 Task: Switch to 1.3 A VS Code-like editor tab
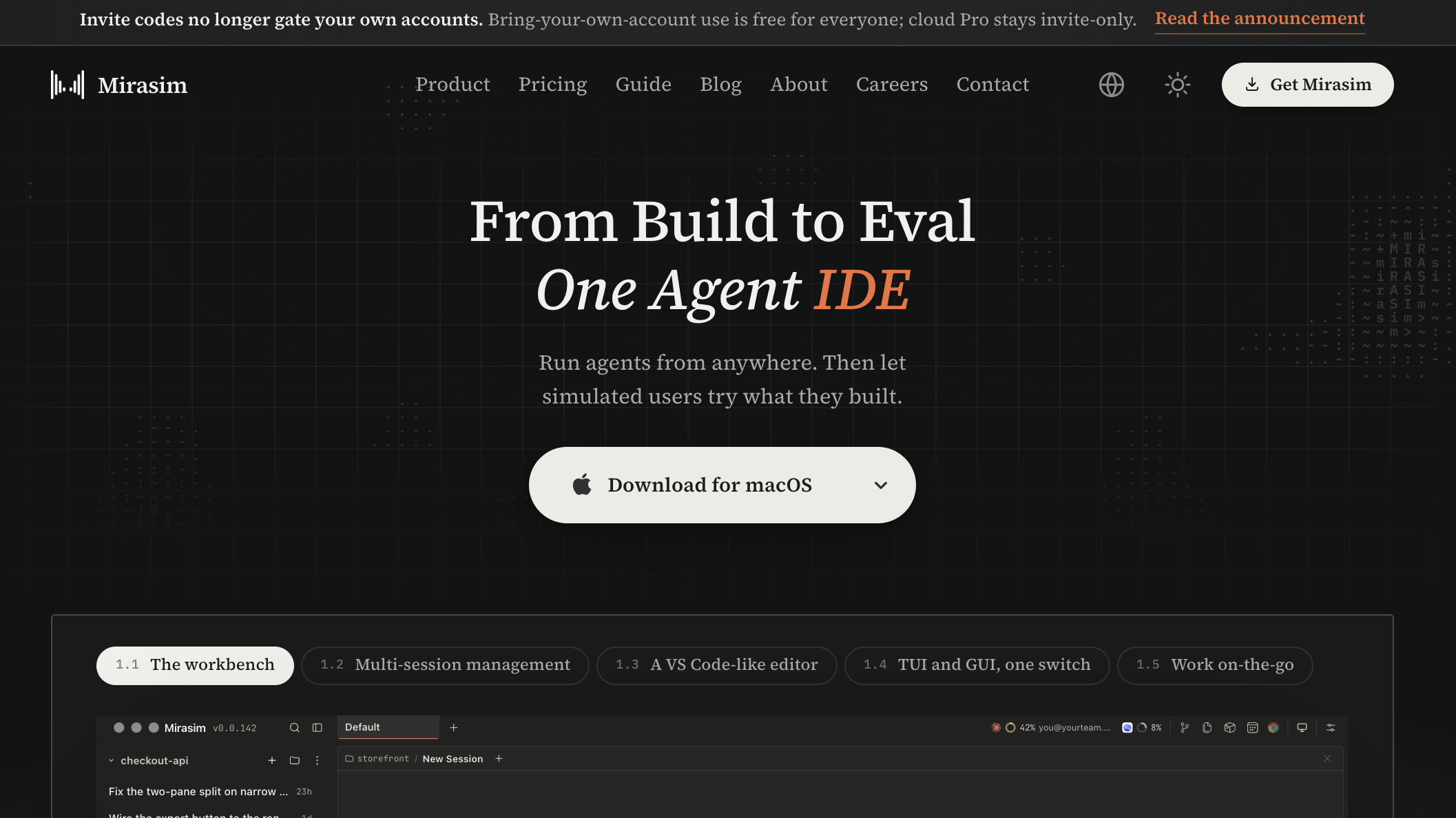(x=716, y=665)
